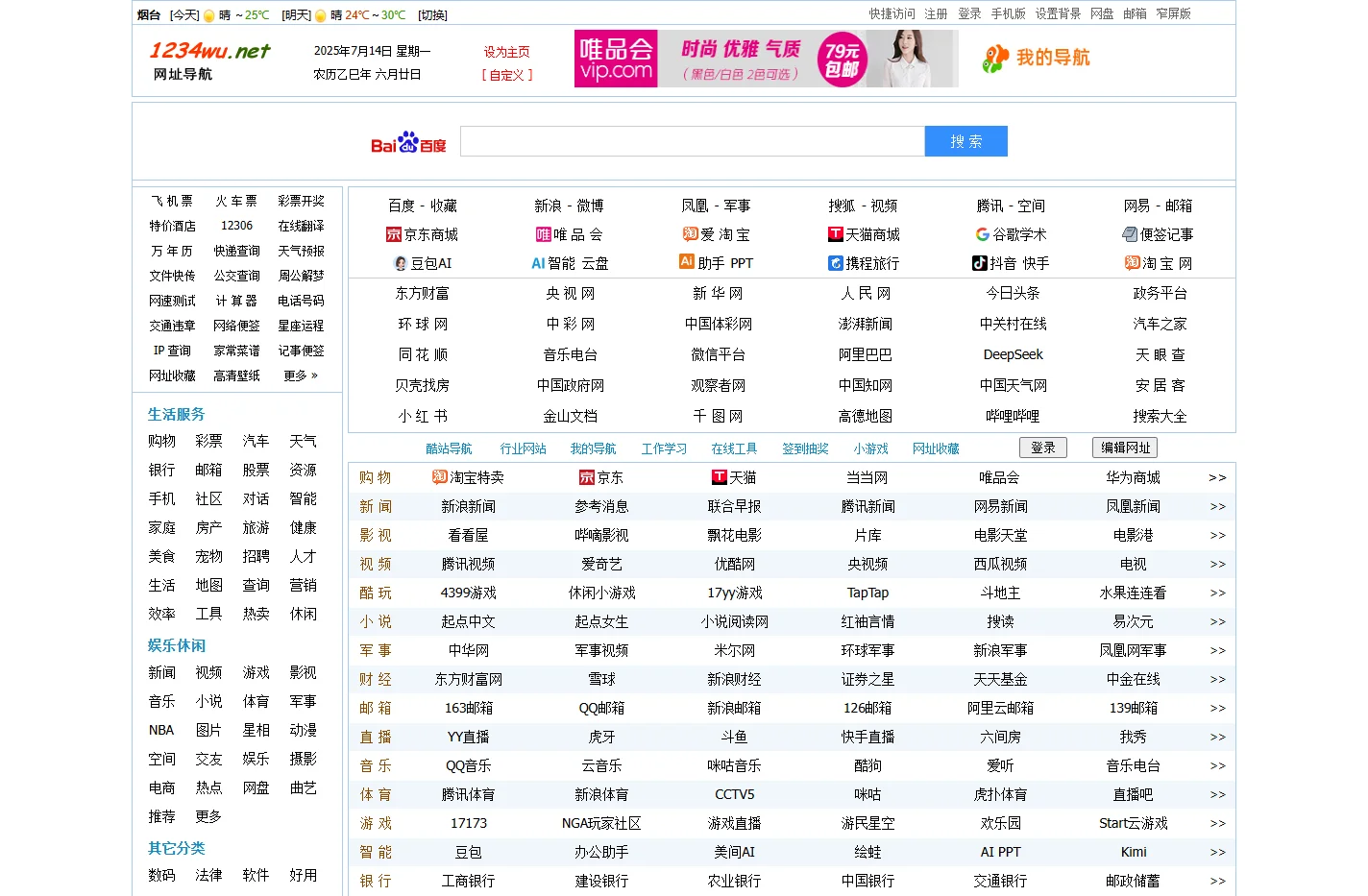The height and width of the screenshot is (896, 1368).
Task: Expand more sites in 银行 row arrow
Action: pyautogui.click(x=1217, y=881)
